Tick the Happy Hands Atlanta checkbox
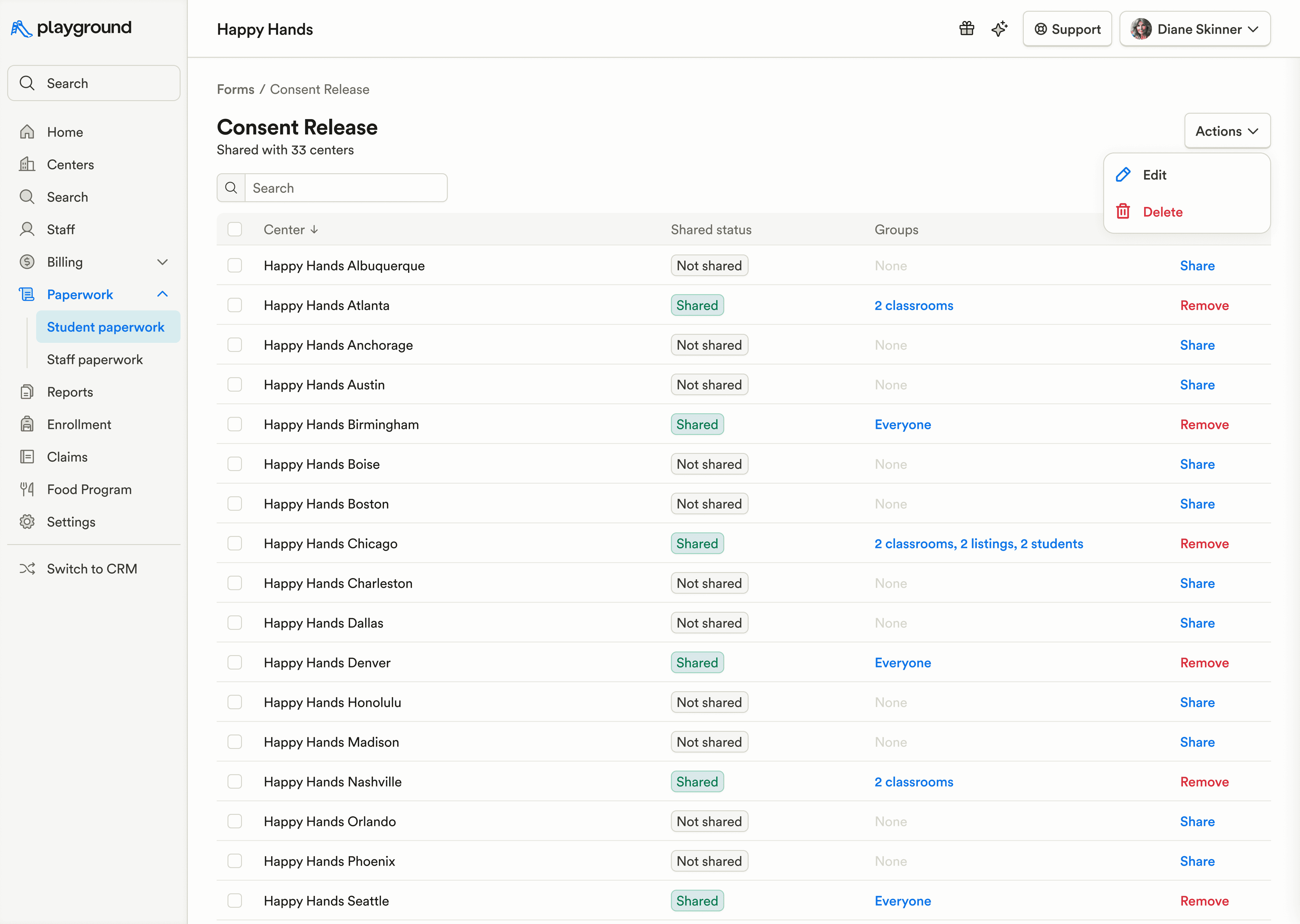This screenshot has height=924, width=1300. click(234, 306)
